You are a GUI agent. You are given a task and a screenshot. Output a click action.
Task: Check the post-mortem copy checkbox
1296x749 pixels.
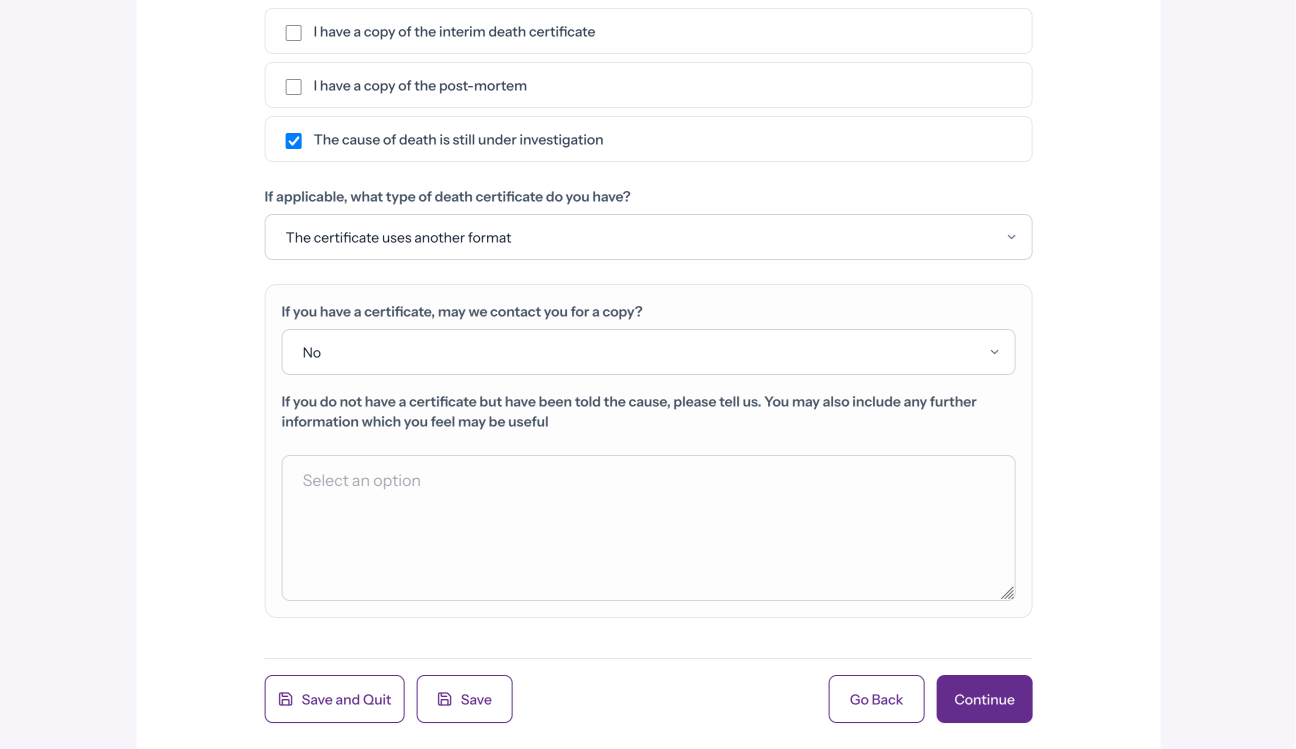(x=293, y=86)
